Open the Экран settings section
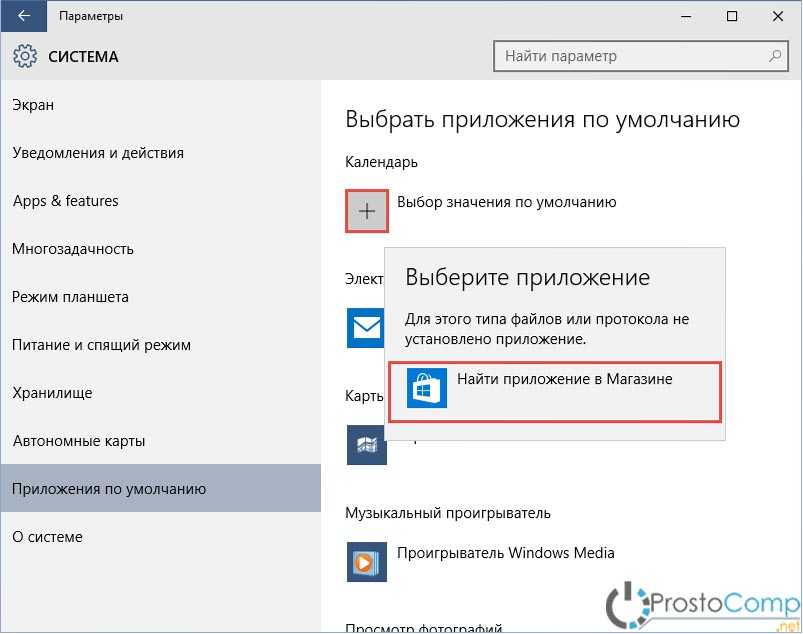Viewport: 803px width, 634px height. (x=34, y=105)
